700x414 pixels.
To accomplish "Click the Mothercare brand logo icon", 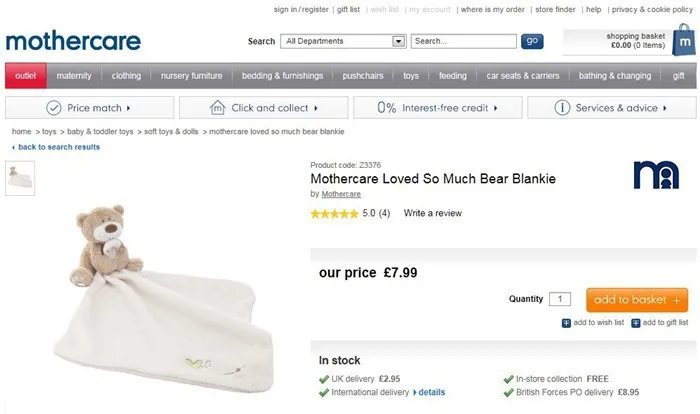I will (656, 176).
